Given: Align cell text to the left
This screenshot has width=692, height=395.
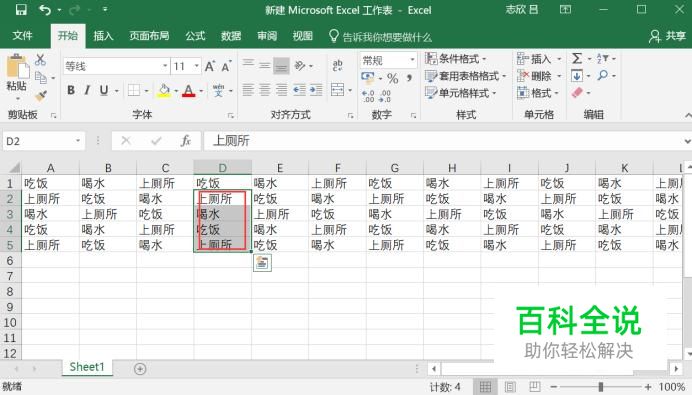Looking at the screenshot, I should pyautogui.click(x=248, y=90).
